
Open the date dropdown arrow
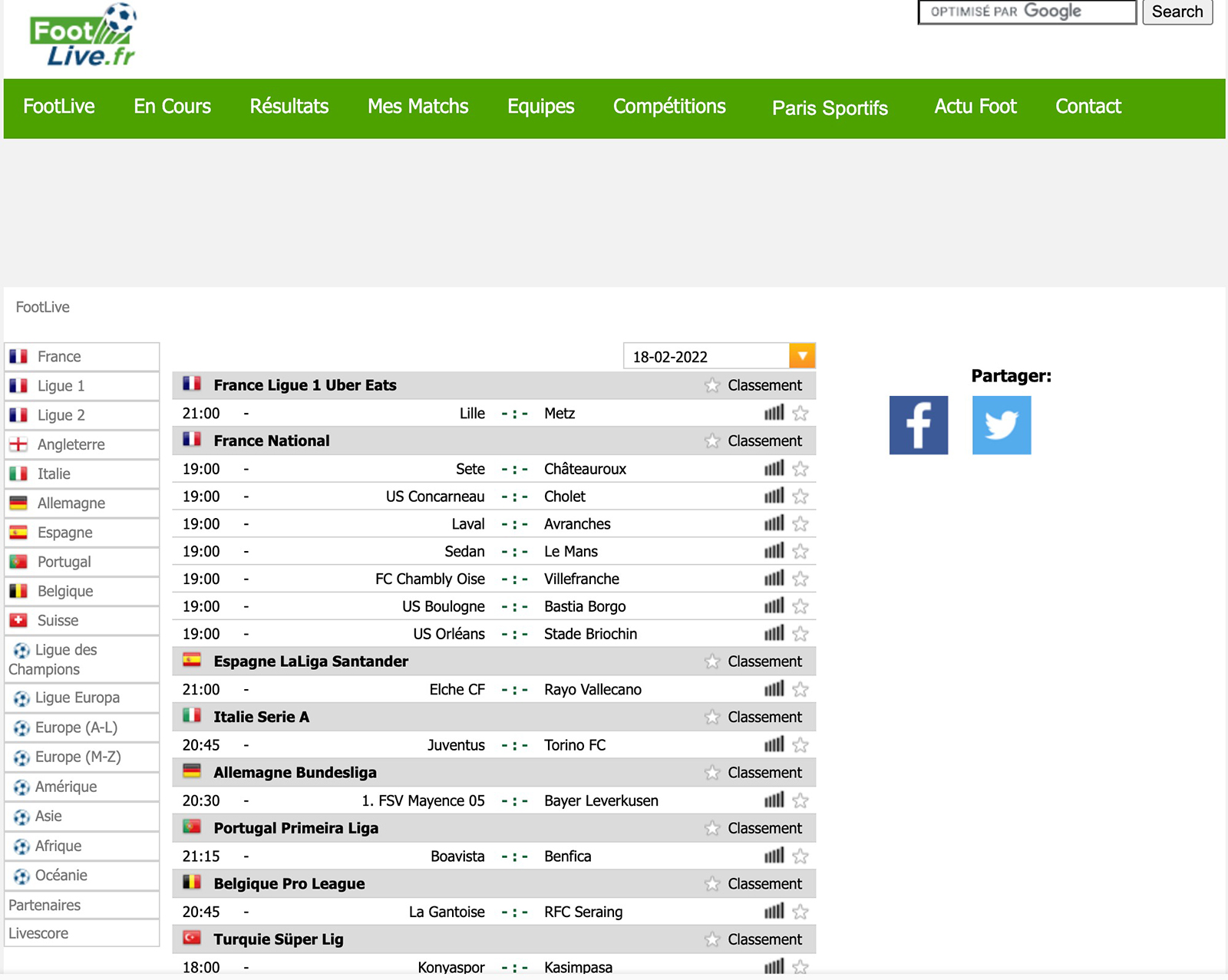pyautogui.click(x=802, y=356)
